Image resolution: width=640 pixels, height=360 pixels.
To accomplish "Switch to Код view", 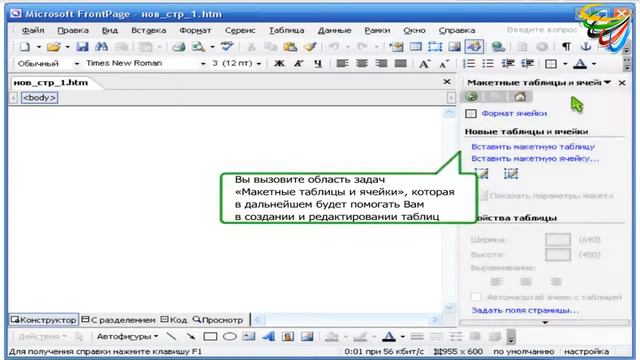I will pyautogui.click(x=174, y=320).
